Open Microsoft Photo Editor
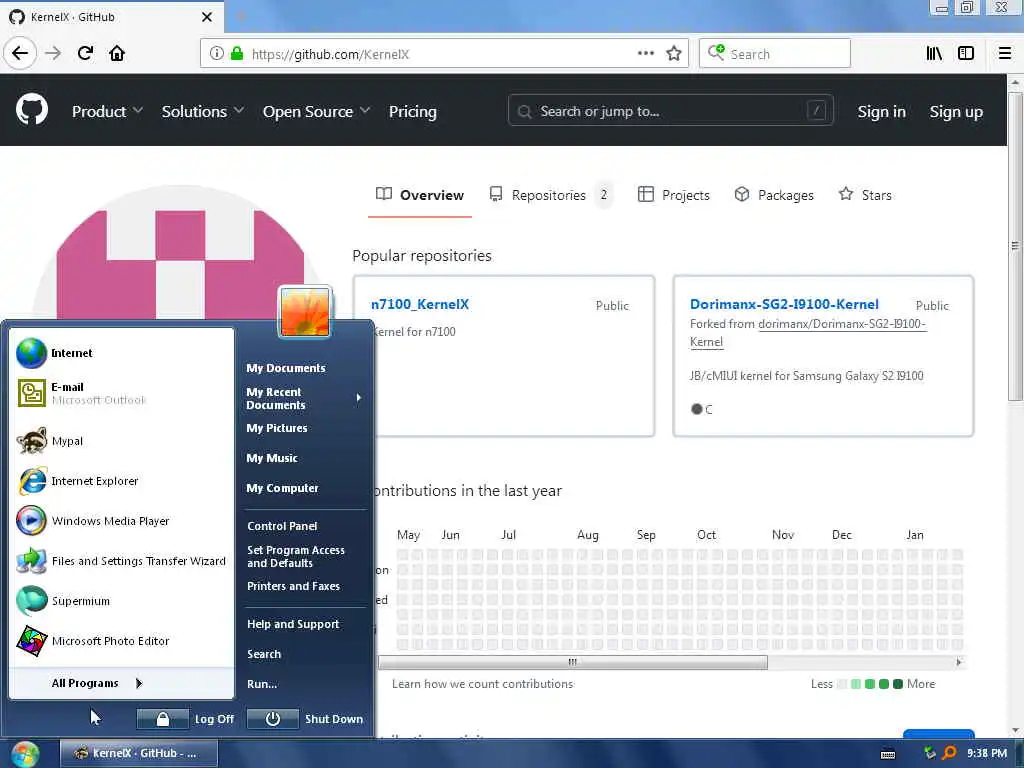The image size is (1024, 768). tap(121, 641)
